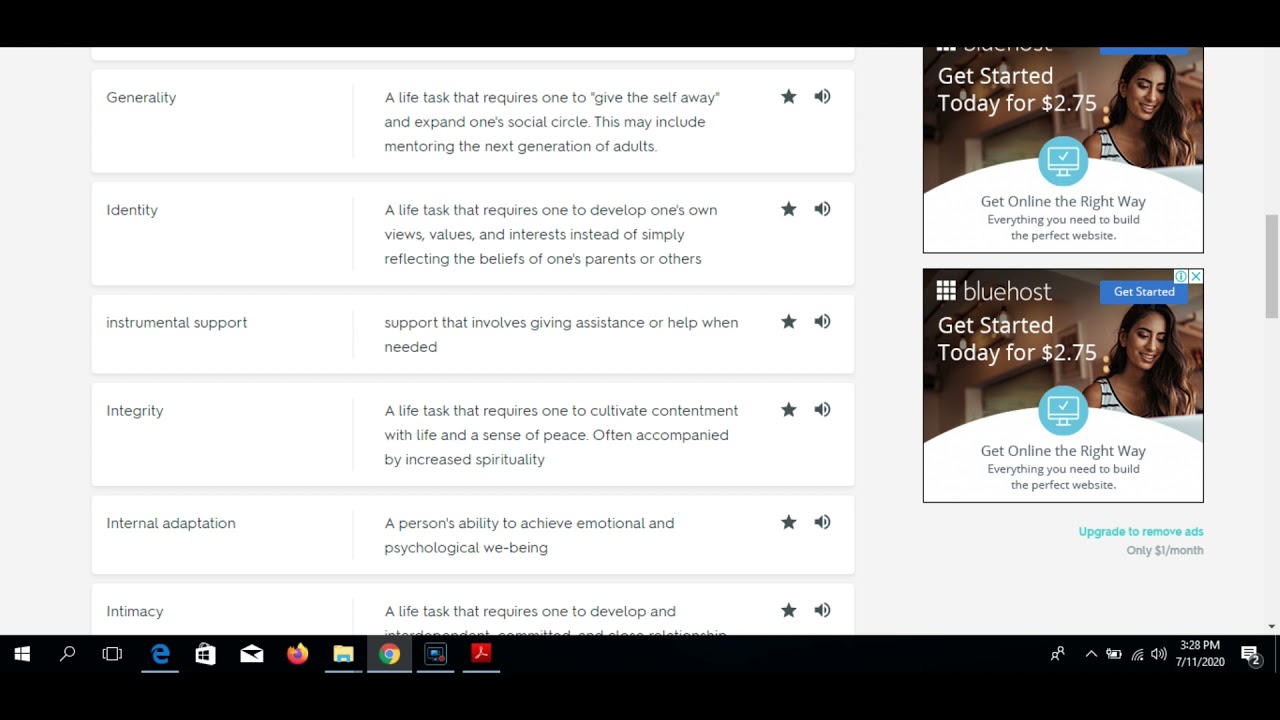Play audio for instrumental support term
Image resolution: width=1280 pixels, height=720 pixels.
[x=822, y=321]
